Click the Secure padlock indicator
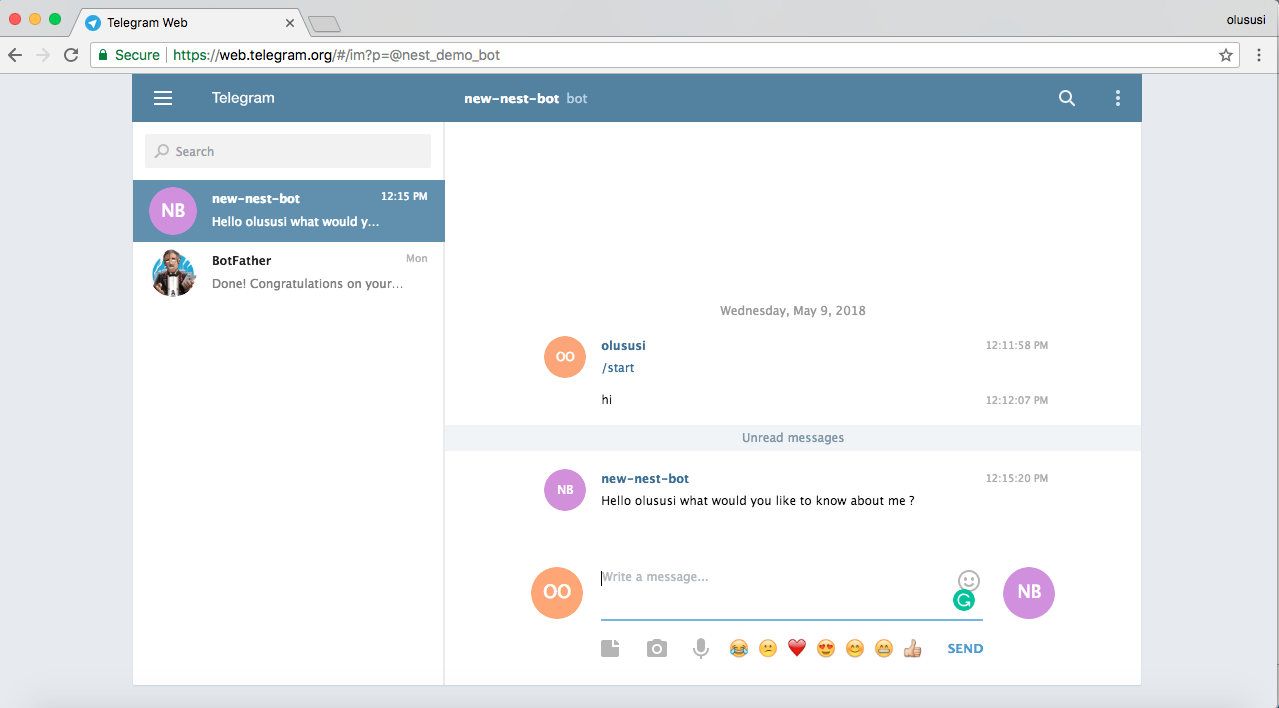The width and height of the screenshot is (1279, 708). pos(128,55)
